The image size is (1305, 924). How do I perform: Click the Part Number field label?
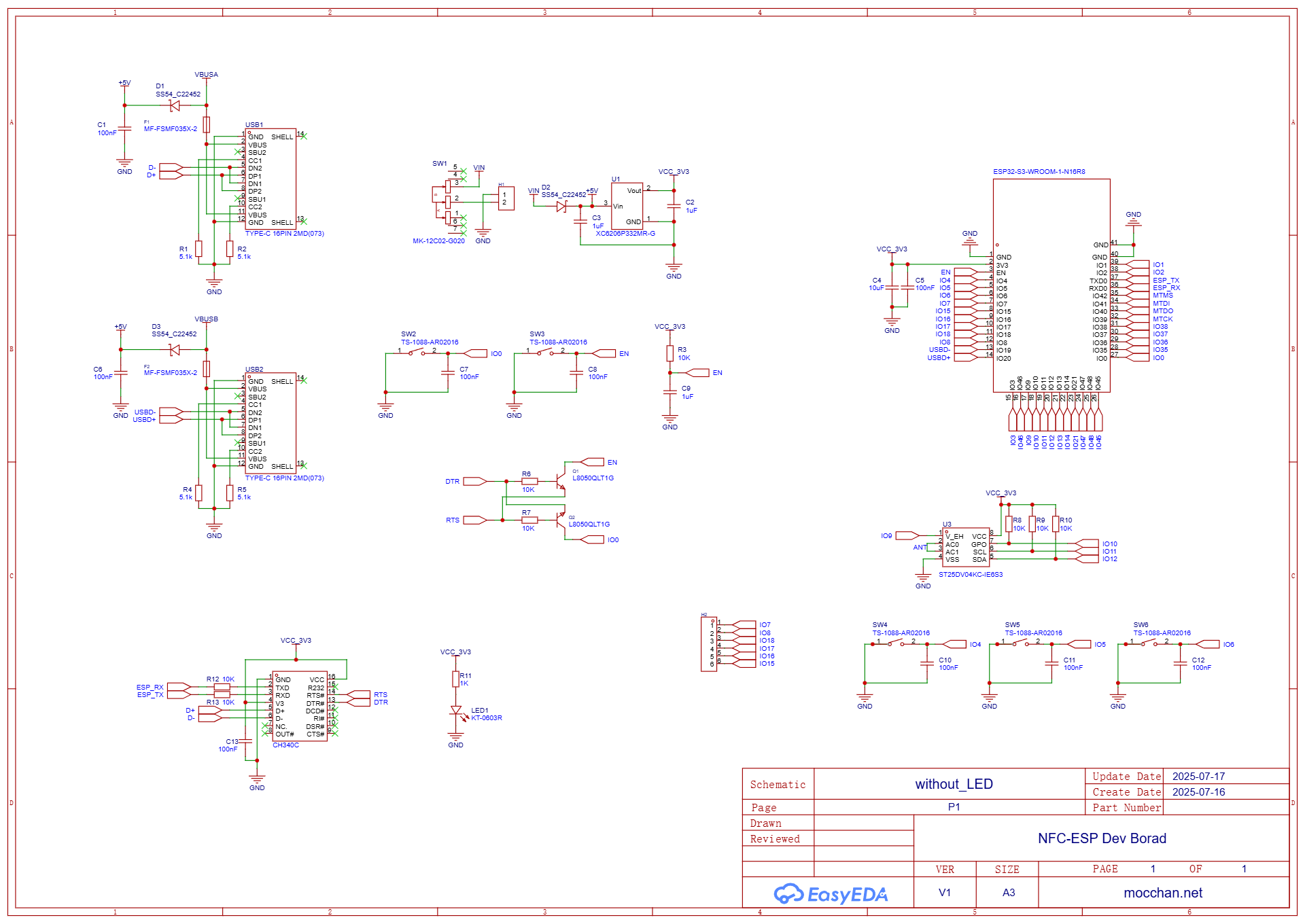tap(1126, 808)
